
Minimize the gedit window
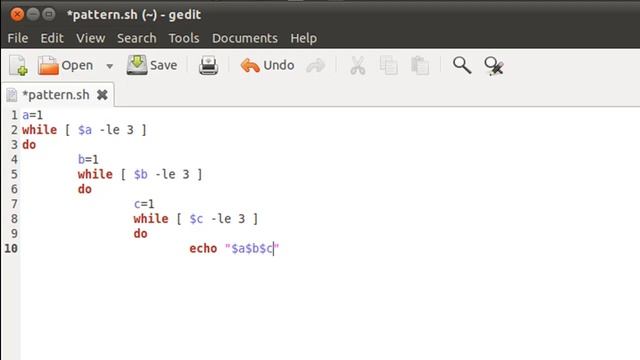(33, 15)
